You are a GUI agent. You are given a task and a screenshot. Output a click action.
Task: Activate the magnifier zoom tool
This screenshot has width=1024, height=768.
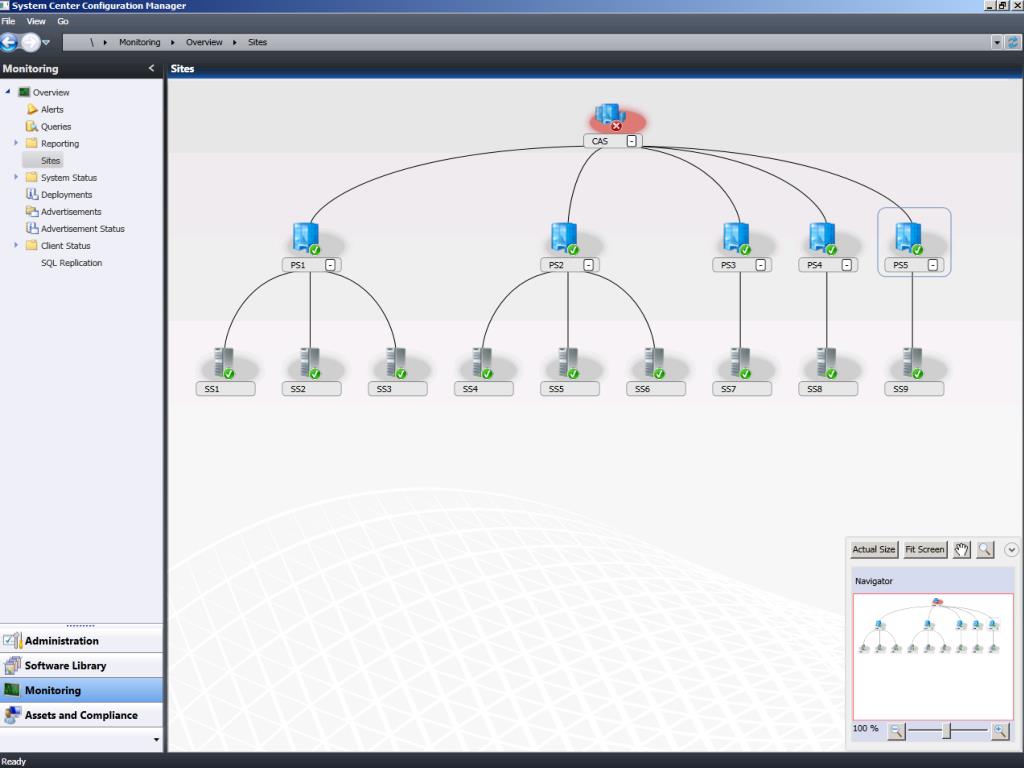click(985, 549)
